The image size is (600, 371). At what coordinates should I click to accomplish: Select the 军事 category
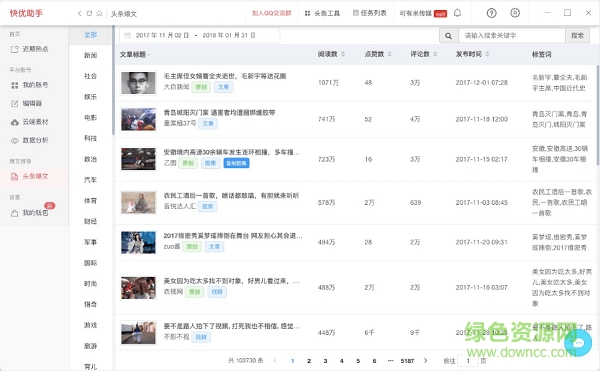point(91,242)
